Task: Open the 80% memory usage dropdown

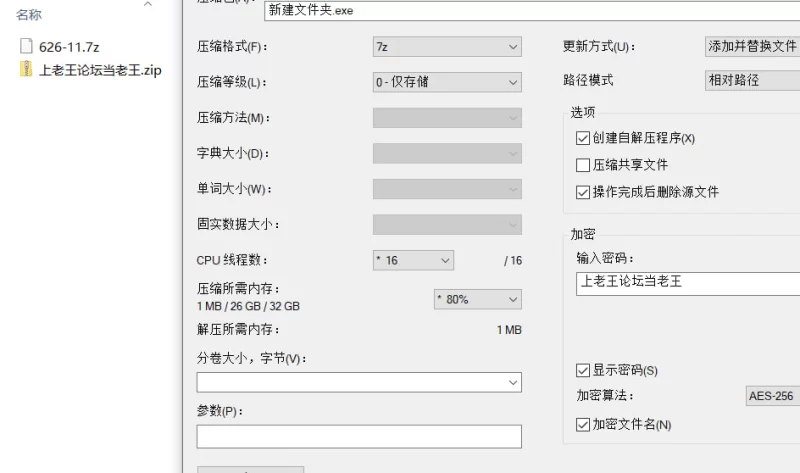Action: point(478,299)
